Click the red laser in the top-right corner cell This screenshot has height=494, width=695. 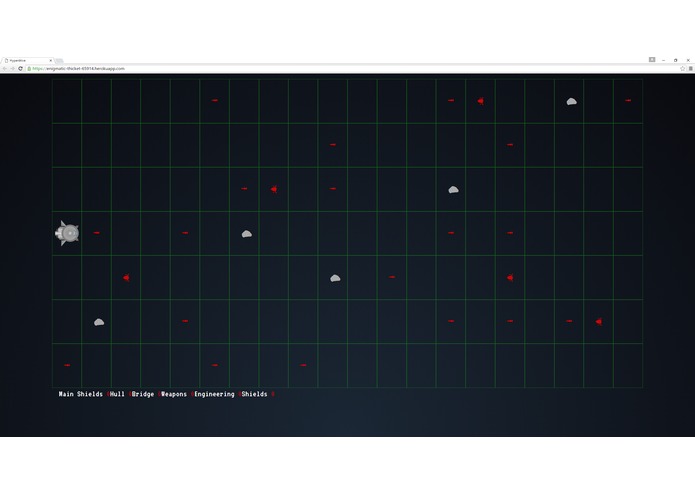628,101
